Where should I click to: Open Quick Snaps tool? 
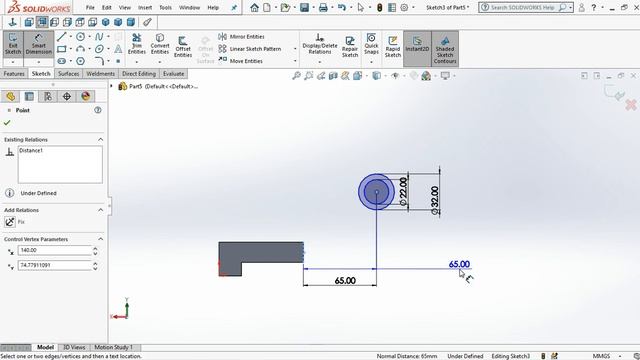click(371, 43)
